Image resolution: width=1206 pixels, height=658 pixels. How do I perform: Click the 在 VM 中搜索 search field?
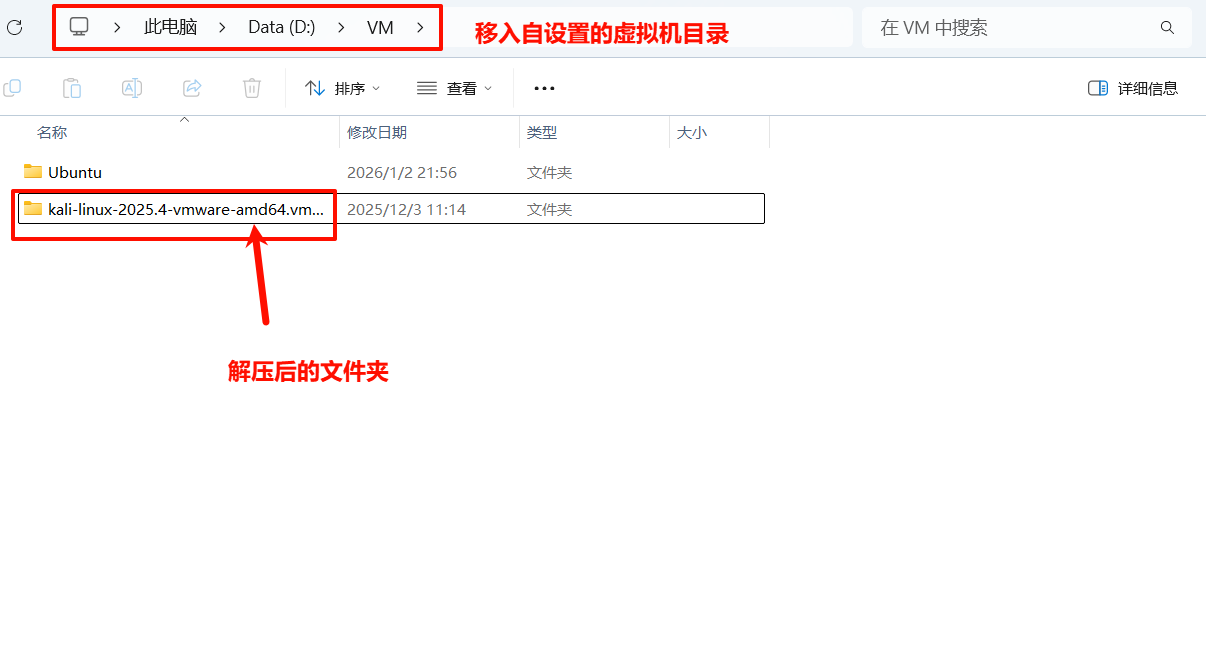[x=1010, y=28]
